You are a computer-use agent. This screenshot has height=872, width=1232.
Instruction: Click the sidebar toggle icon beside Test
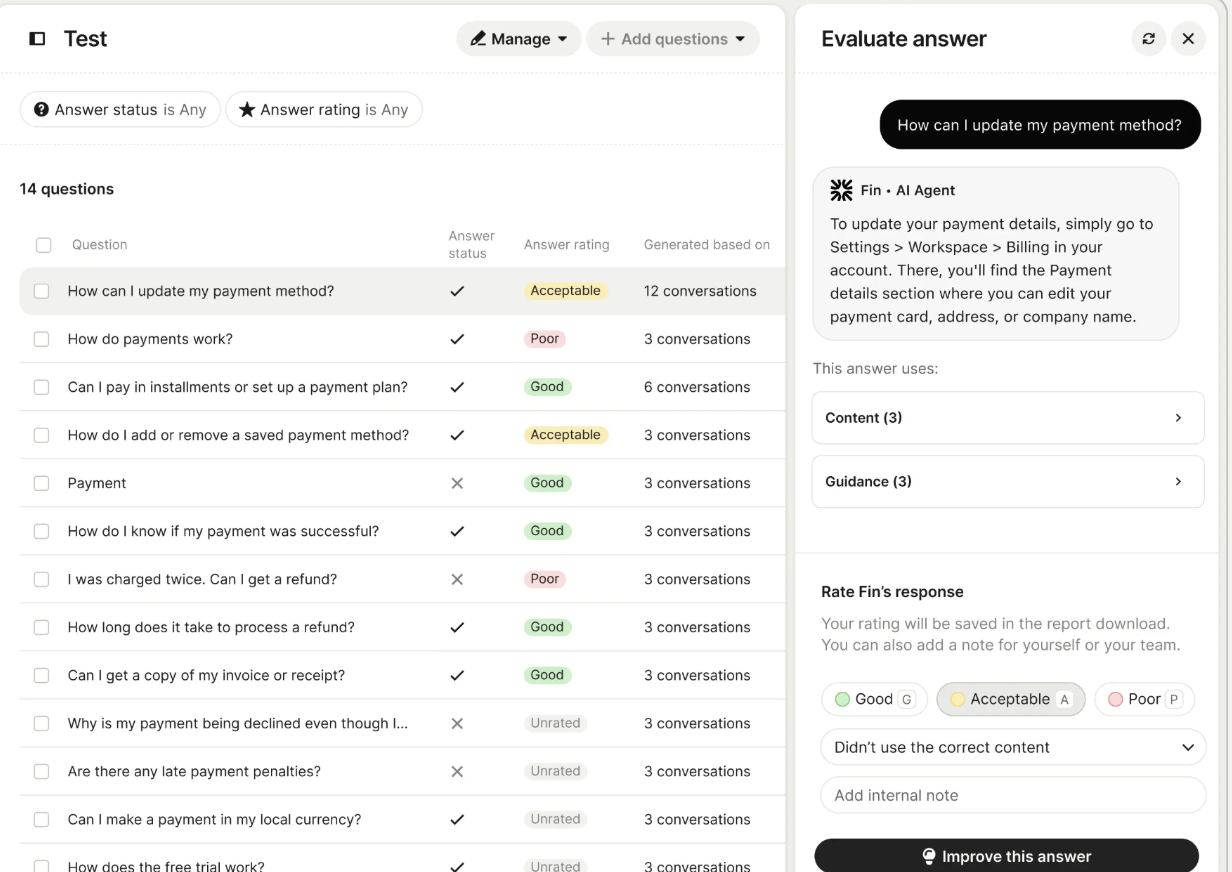click(37, 39)
